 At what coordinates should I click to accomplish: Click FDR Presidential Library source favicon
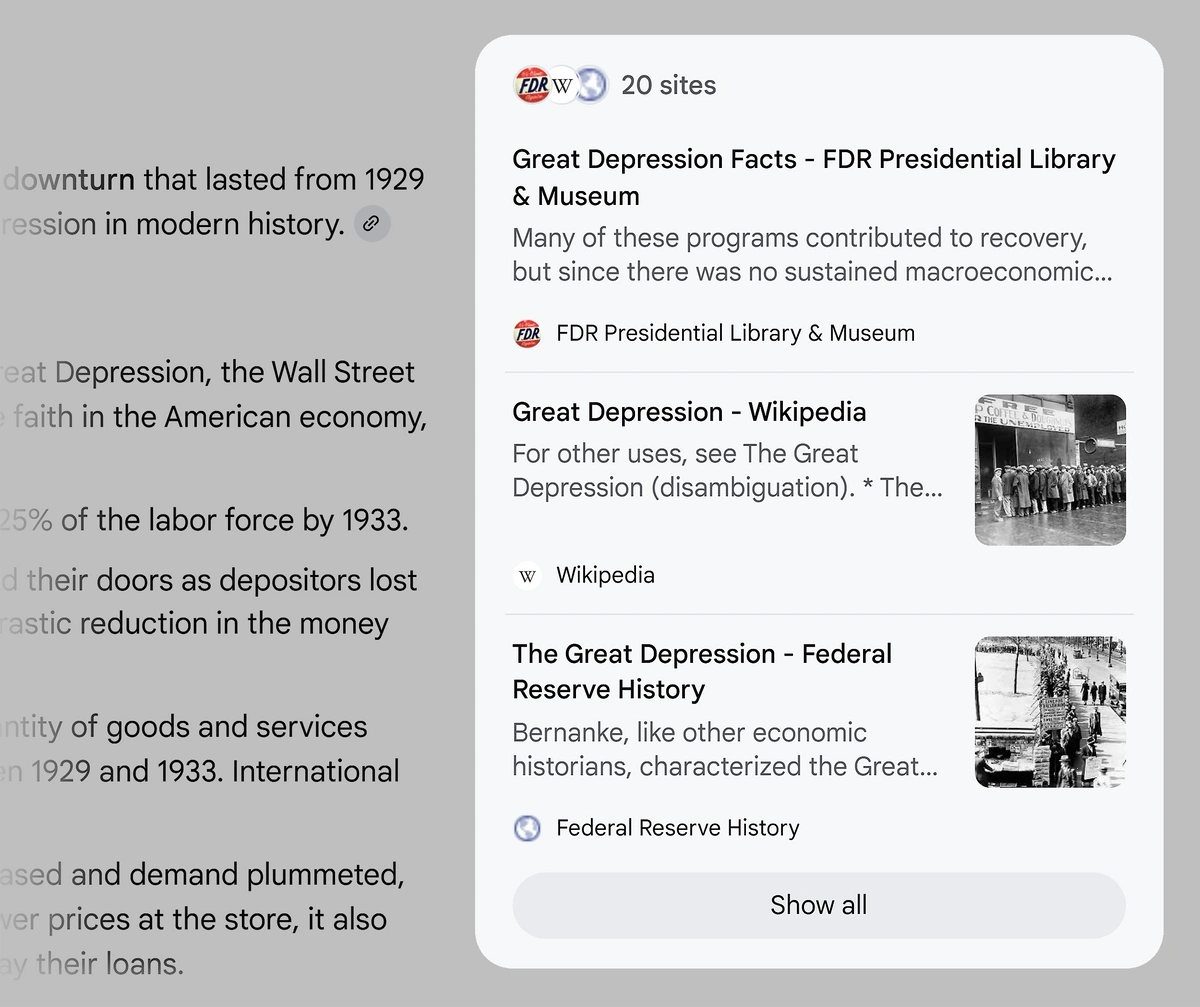point(527,333)
